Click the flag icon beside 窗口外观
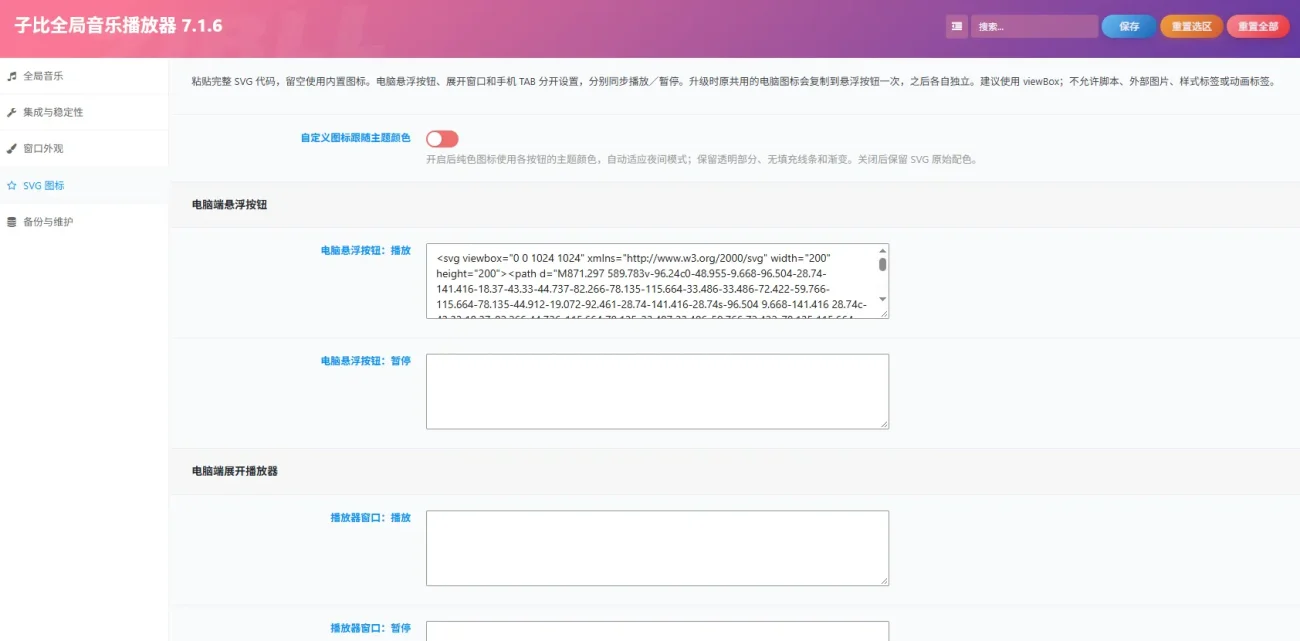The height and width of the screenshot is (641, 1300). 12,148
